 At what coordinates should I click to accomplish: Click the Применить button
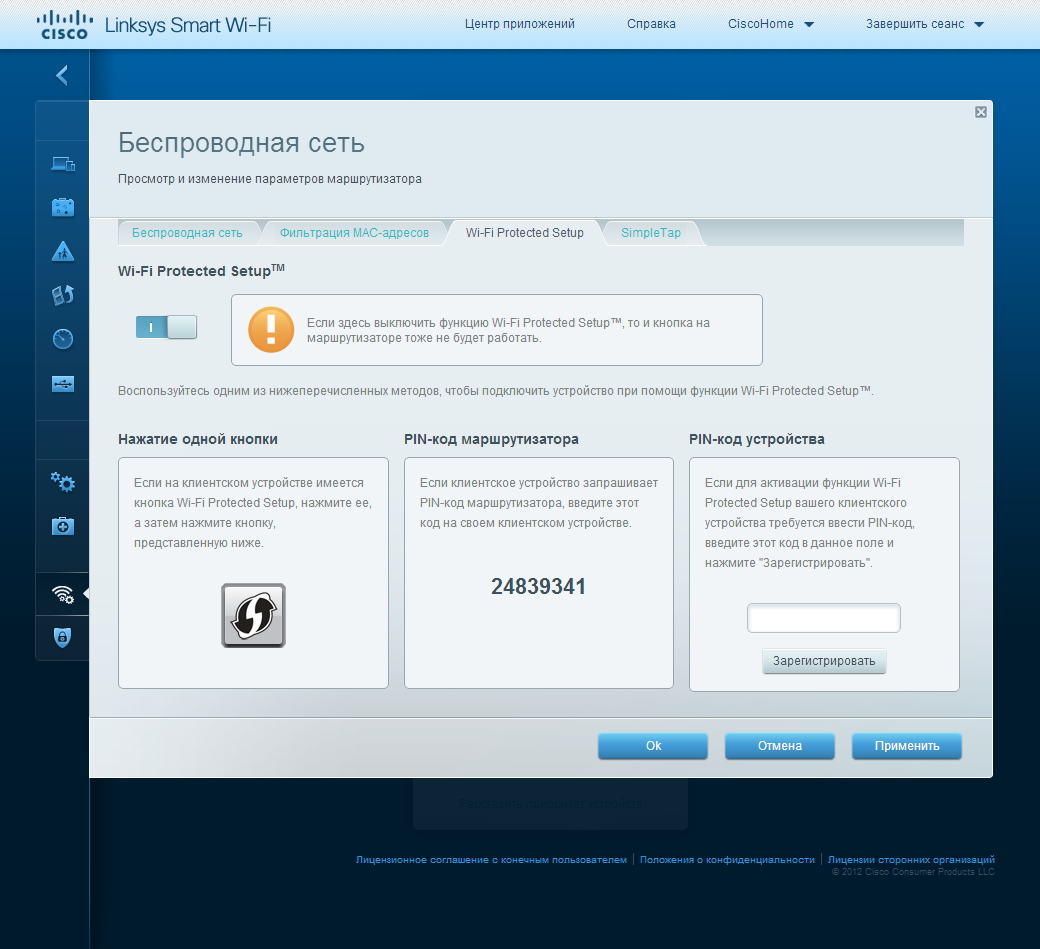[907, 746]
